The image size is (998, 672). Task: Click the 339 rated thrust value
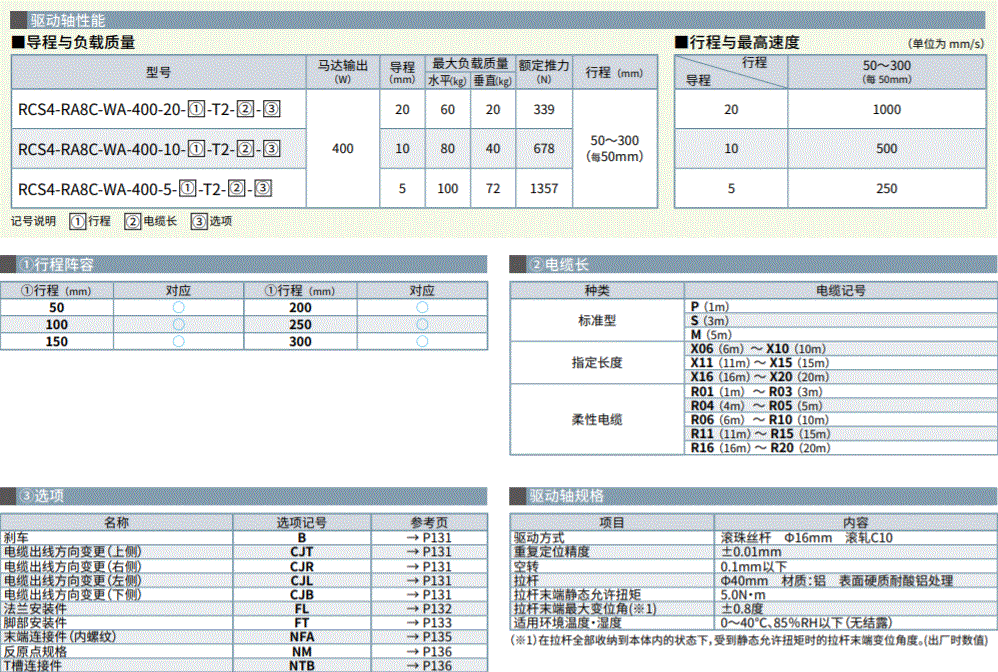pos(544,109)
